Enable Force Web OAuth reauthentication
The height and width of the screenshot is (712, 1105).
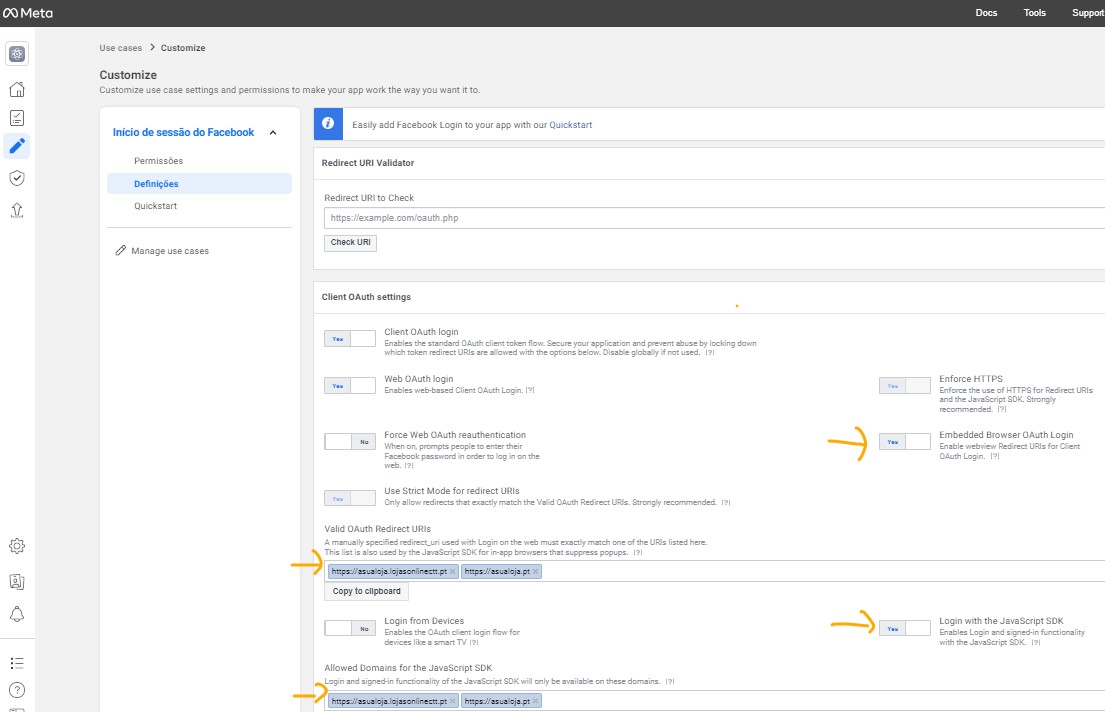coord(350,441)
